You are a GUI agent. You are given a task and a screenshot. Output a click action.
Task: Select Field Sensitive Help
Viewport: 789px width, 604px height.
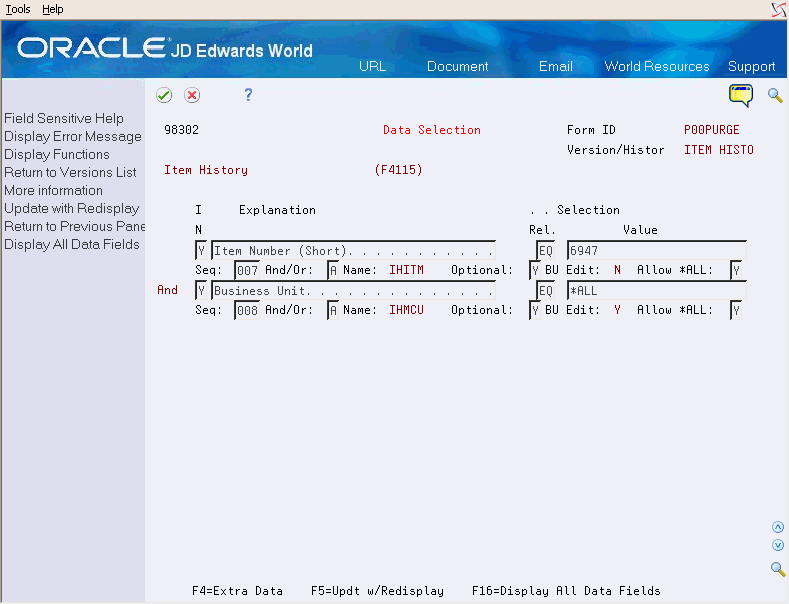64,118
